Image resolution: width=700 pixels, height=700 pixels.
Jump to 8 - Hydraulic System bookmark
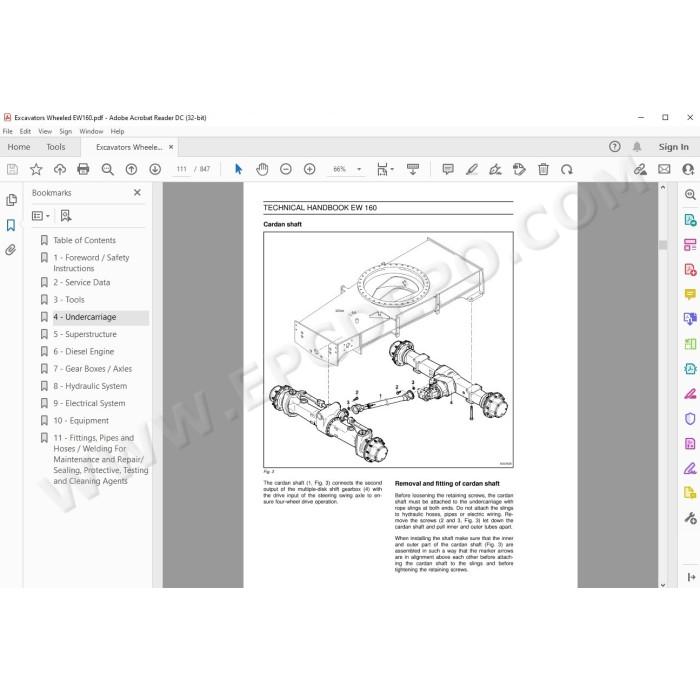pyautogui.click(x=90, y=386)
